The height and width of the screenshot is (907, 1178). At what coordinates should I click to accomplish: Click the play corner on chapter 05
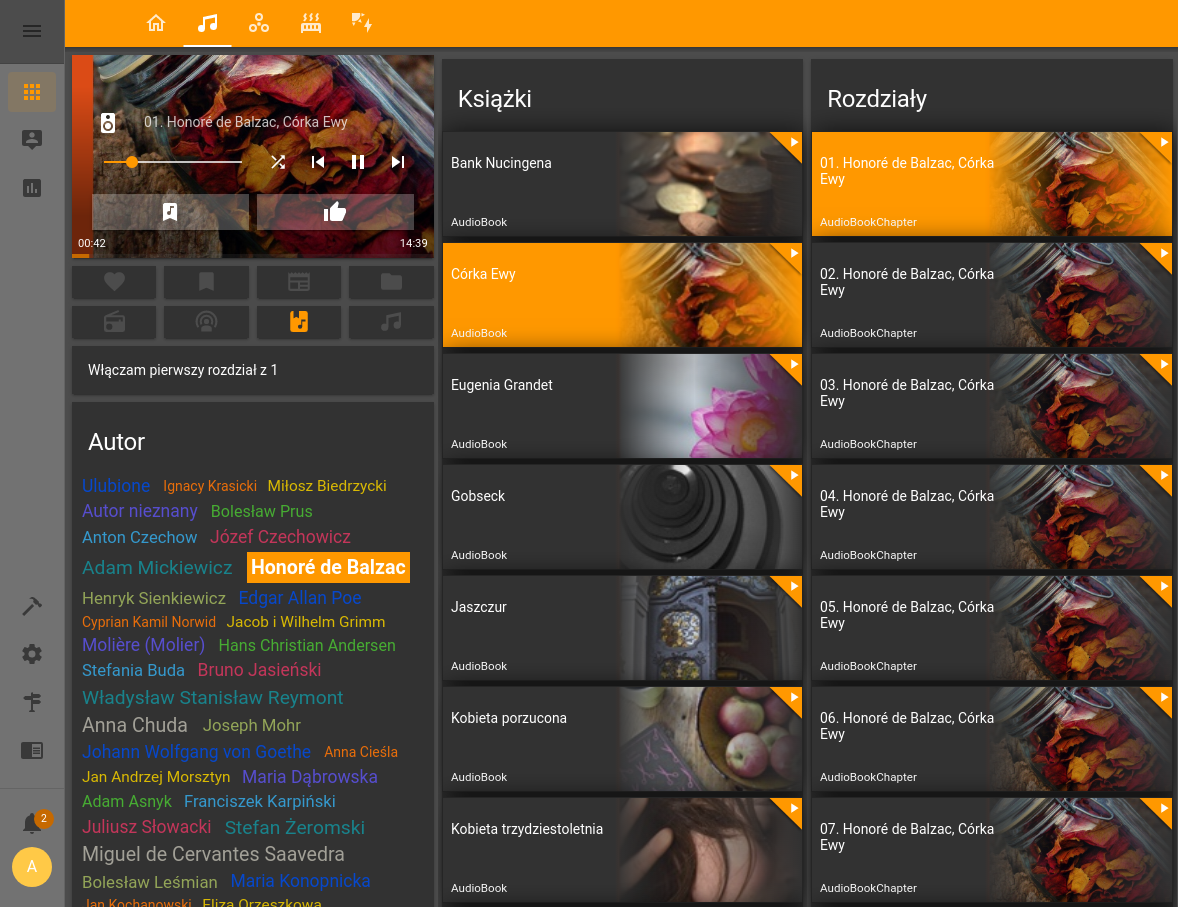pos(1162,586)
